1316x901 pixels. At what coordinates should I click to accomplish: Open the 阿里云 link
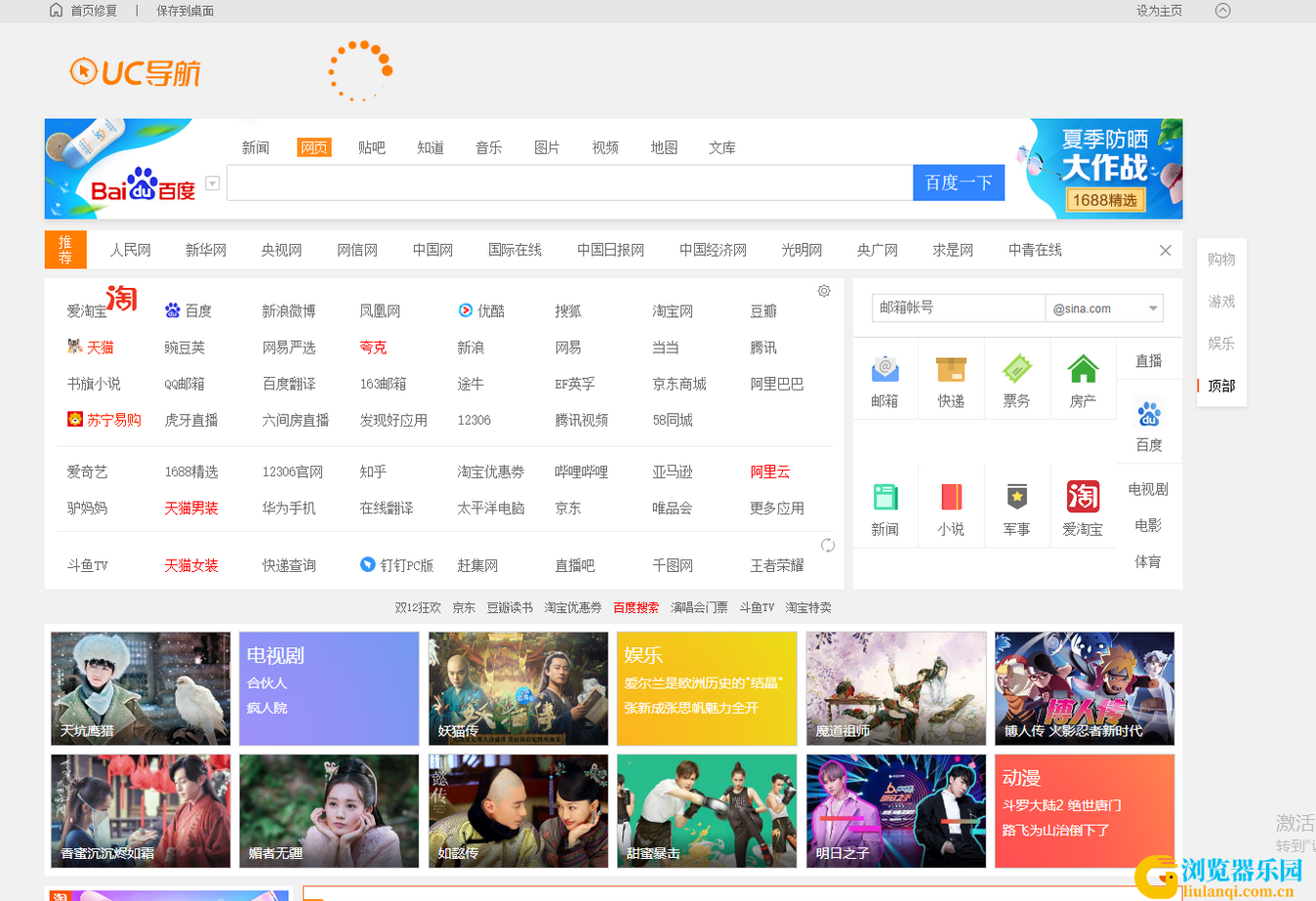[770, 471]
